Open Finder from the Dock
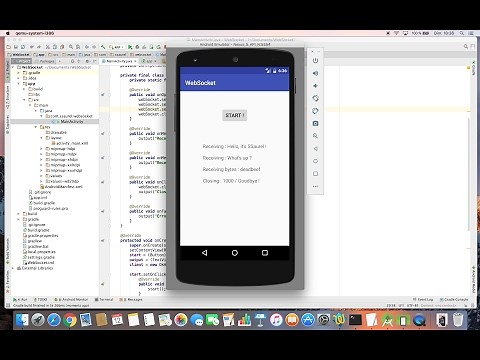Screen dimensions: 480x360 [22, 320]
